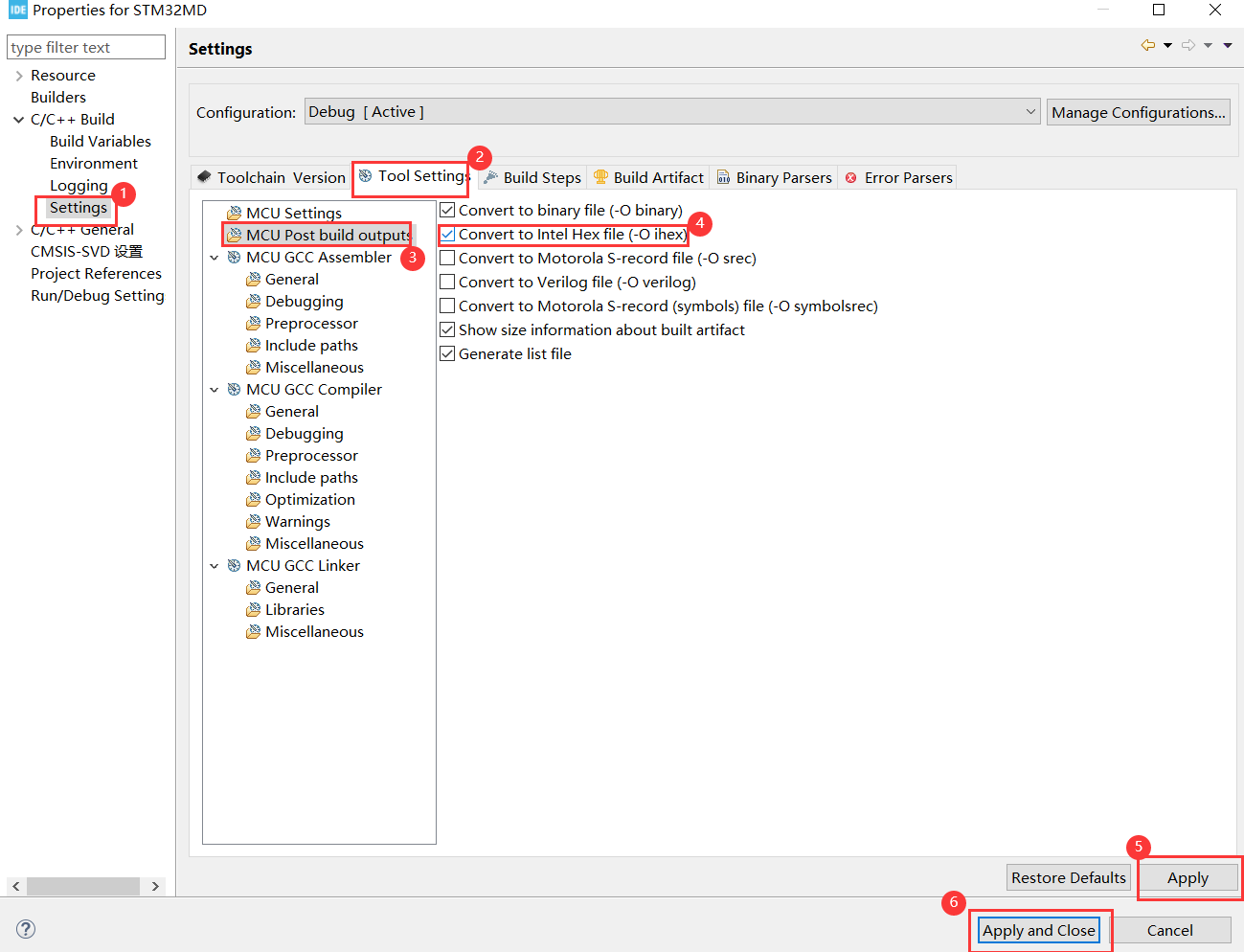Viewport: 1244px width, 952px height.
Task: Click the horizontal scrollbar thumb in sidebar
Action: tap(83, 886)
